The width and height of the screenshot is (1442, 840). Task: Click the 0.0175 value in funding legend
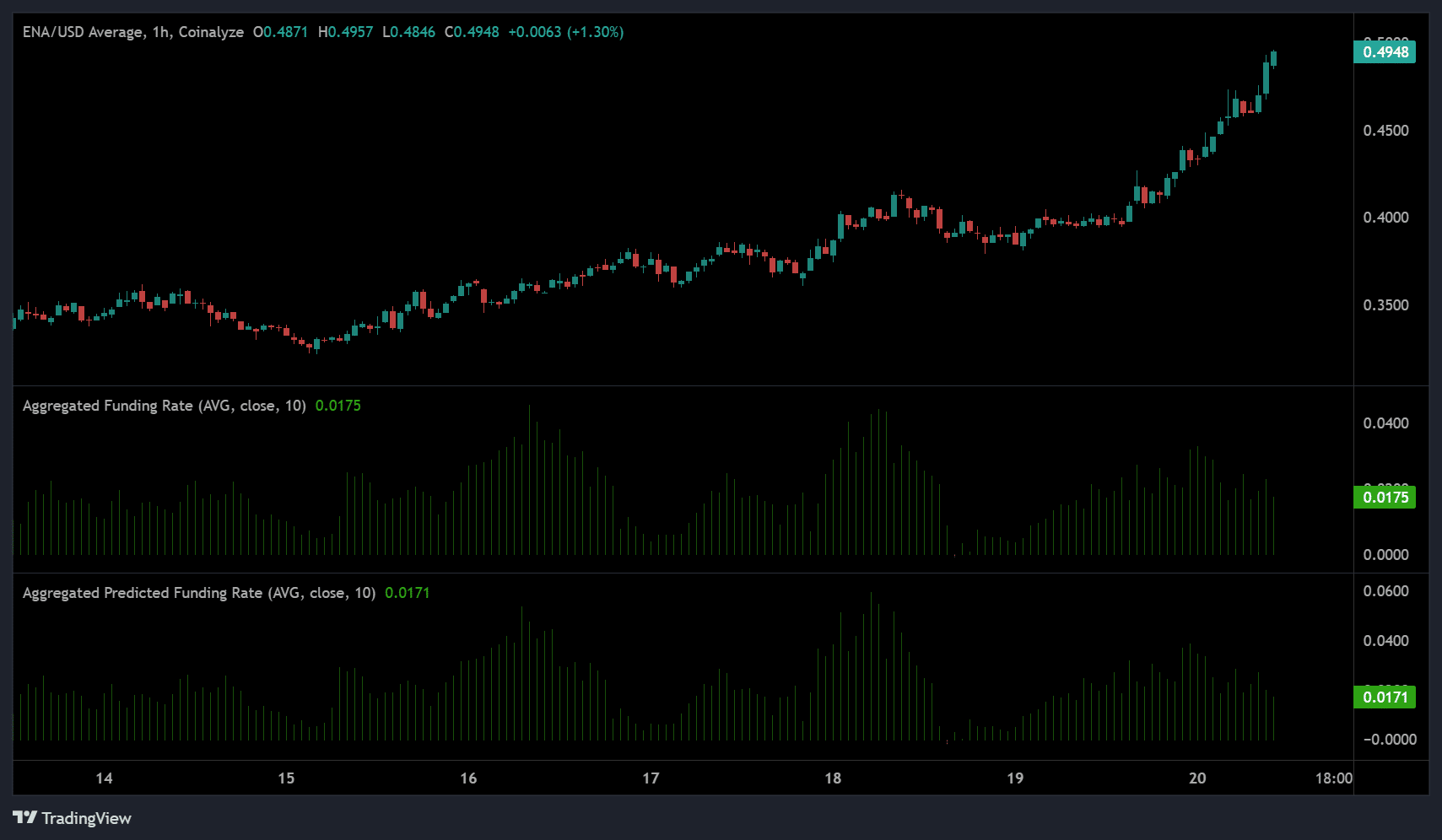point(338,406)
